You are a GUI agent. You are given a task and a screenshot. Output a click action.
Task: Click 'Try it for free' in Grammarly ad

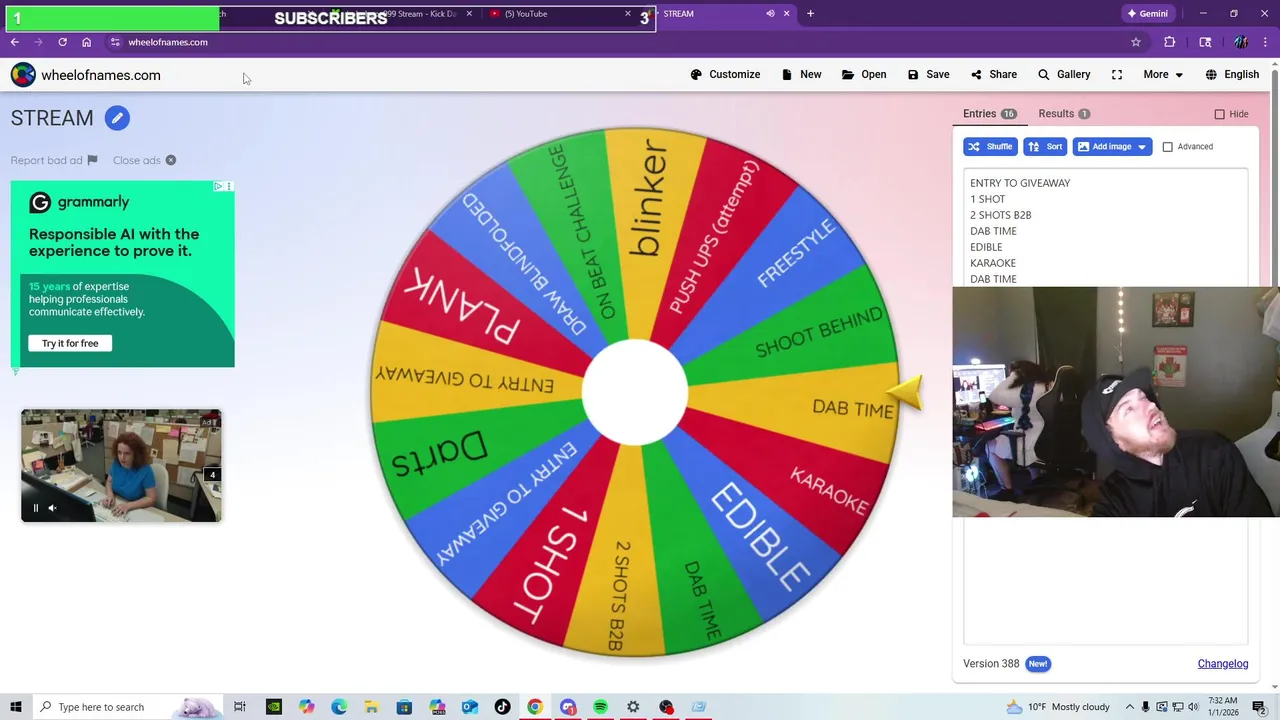click(x=70, y=343)
